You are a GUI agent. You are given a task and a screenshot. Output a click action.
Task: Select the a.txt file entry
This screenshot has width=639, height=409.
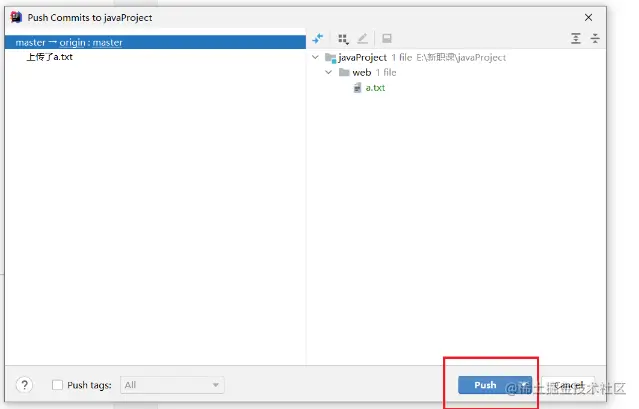[375, 88]
